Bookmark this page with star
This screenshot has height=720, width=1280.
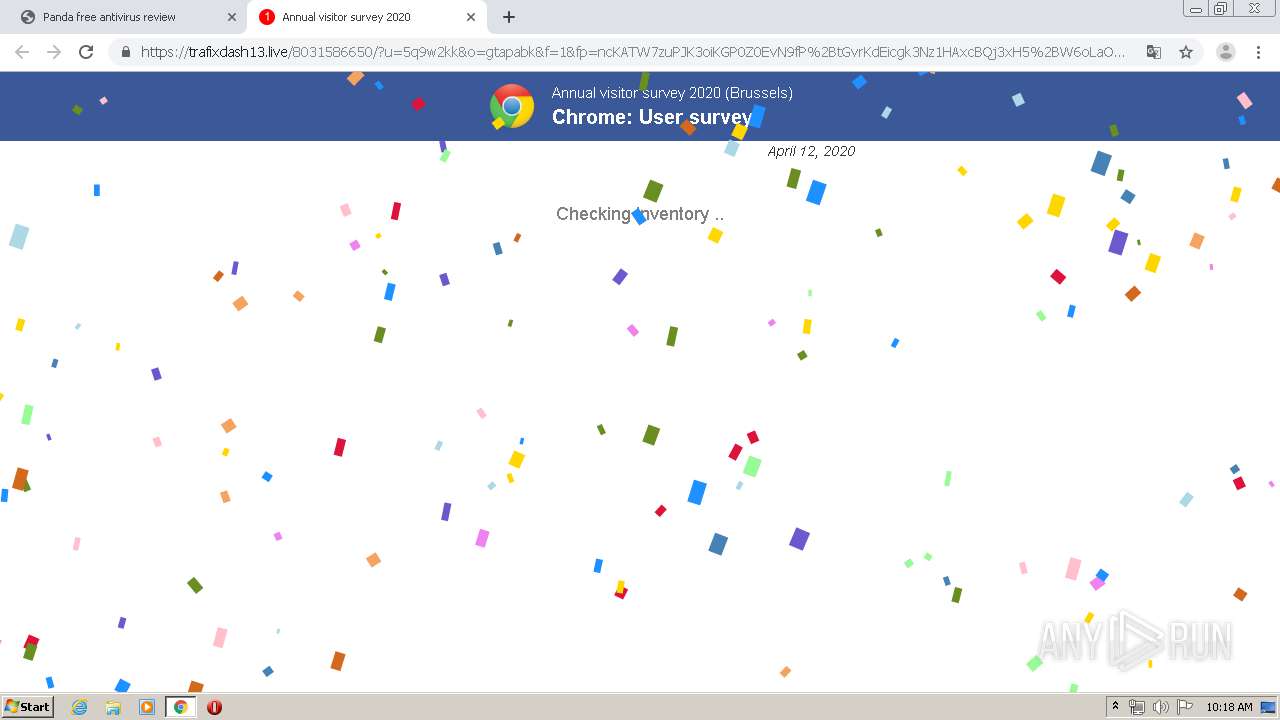(1186, 52)
